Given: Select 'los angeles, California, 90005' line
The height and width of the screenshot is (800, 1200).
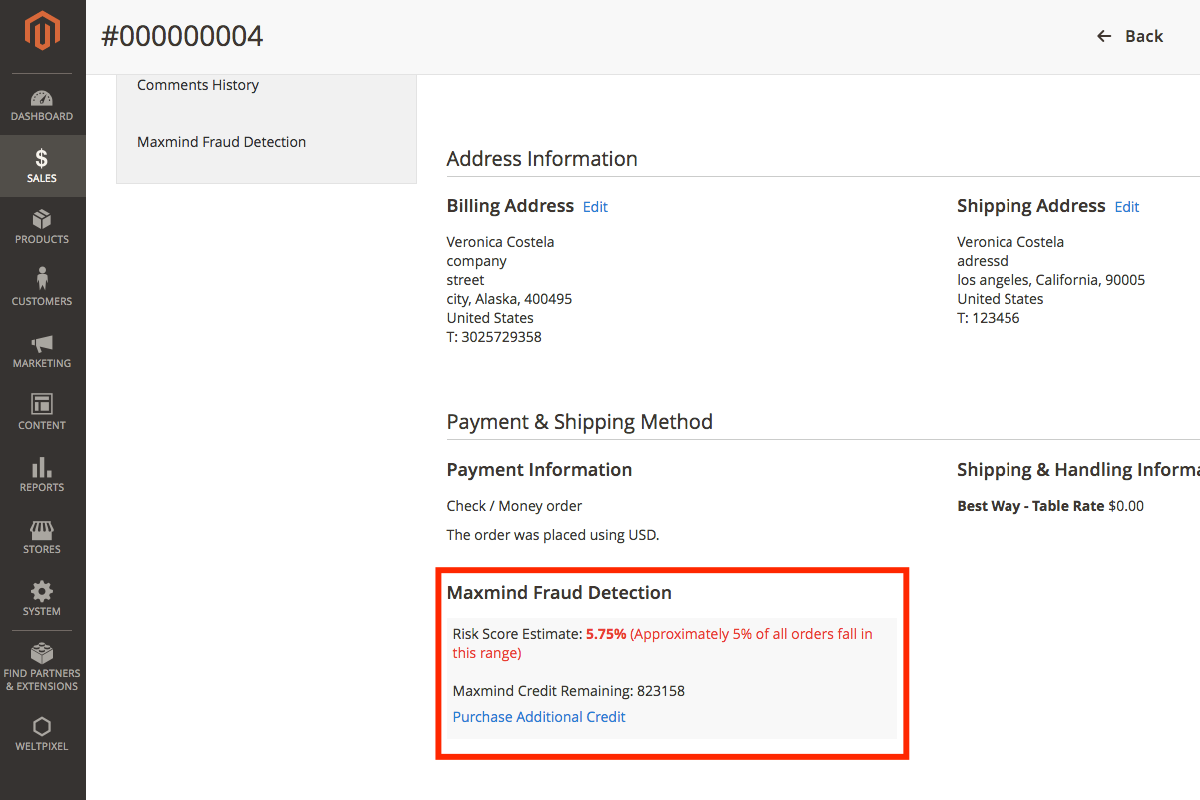Looking at the screenshot, I should tap(1051, 280).
